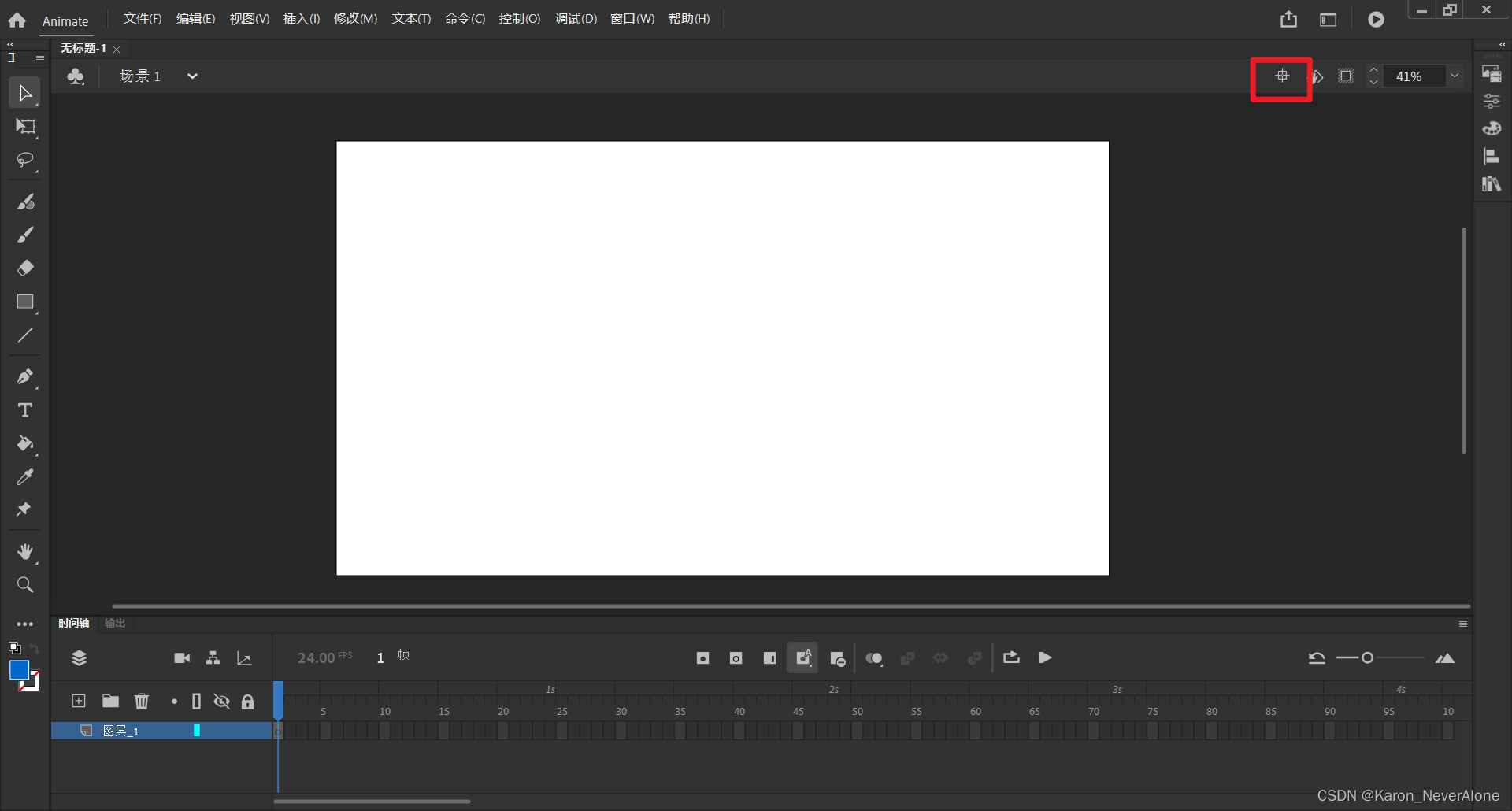Open the 文件(F) menu
Screen dimensions: 1512x811
pos(143,19)
